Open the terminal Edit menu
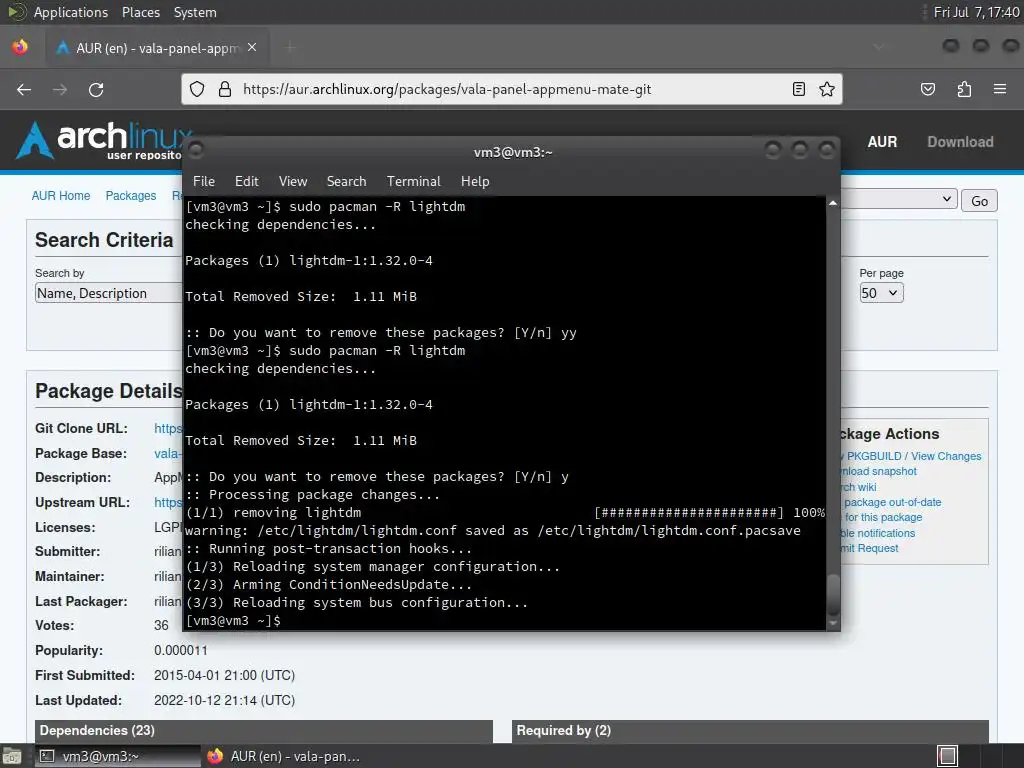 pos(247,182)
